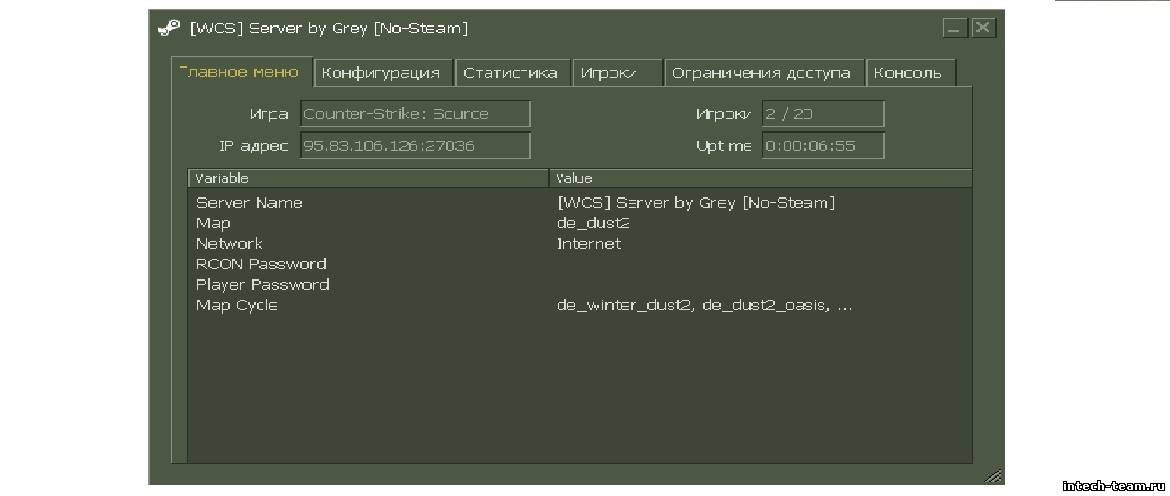Open the Ограничения доступа tab

[763, 73]
